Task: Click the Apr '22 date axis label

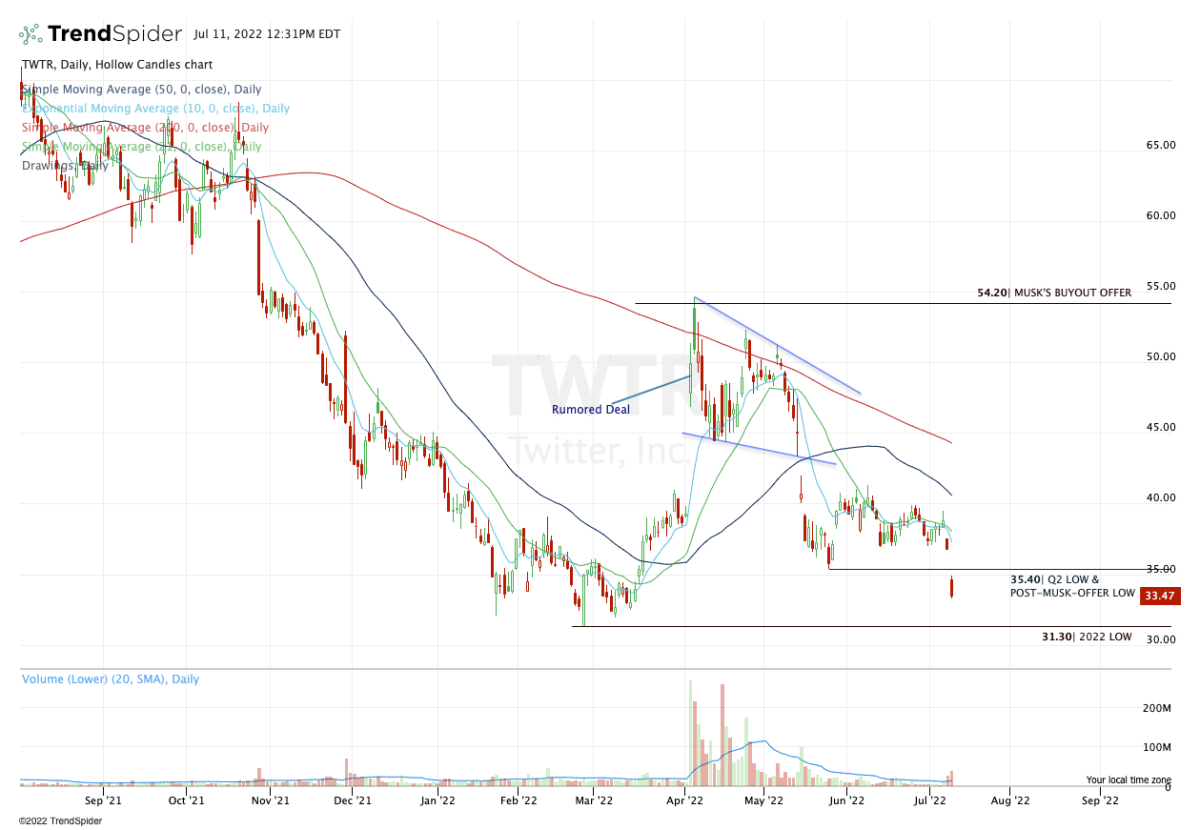Action: pyautogui.click(x=687, y=801)
